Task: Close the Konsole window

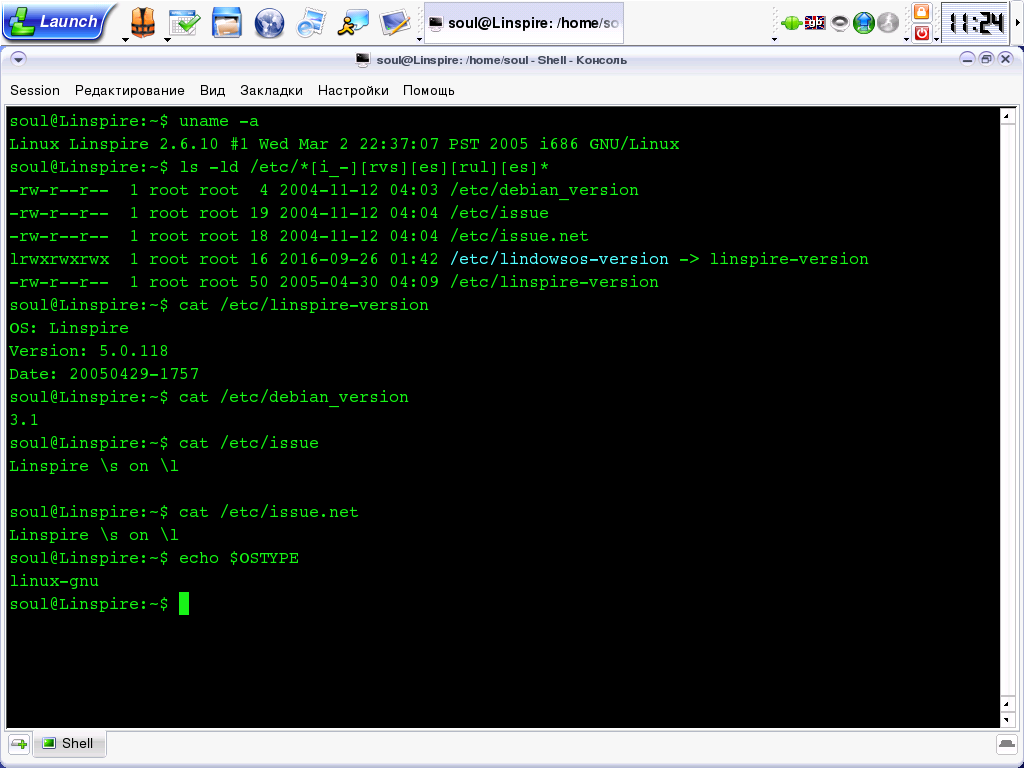Action: click(1005, 59)
